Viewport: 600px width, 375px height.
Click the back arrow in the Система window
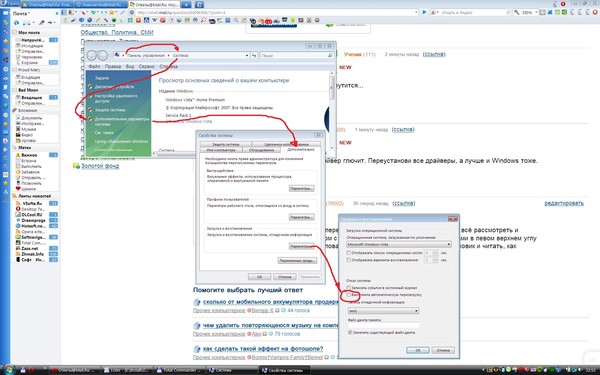click(x=92, y=55)
